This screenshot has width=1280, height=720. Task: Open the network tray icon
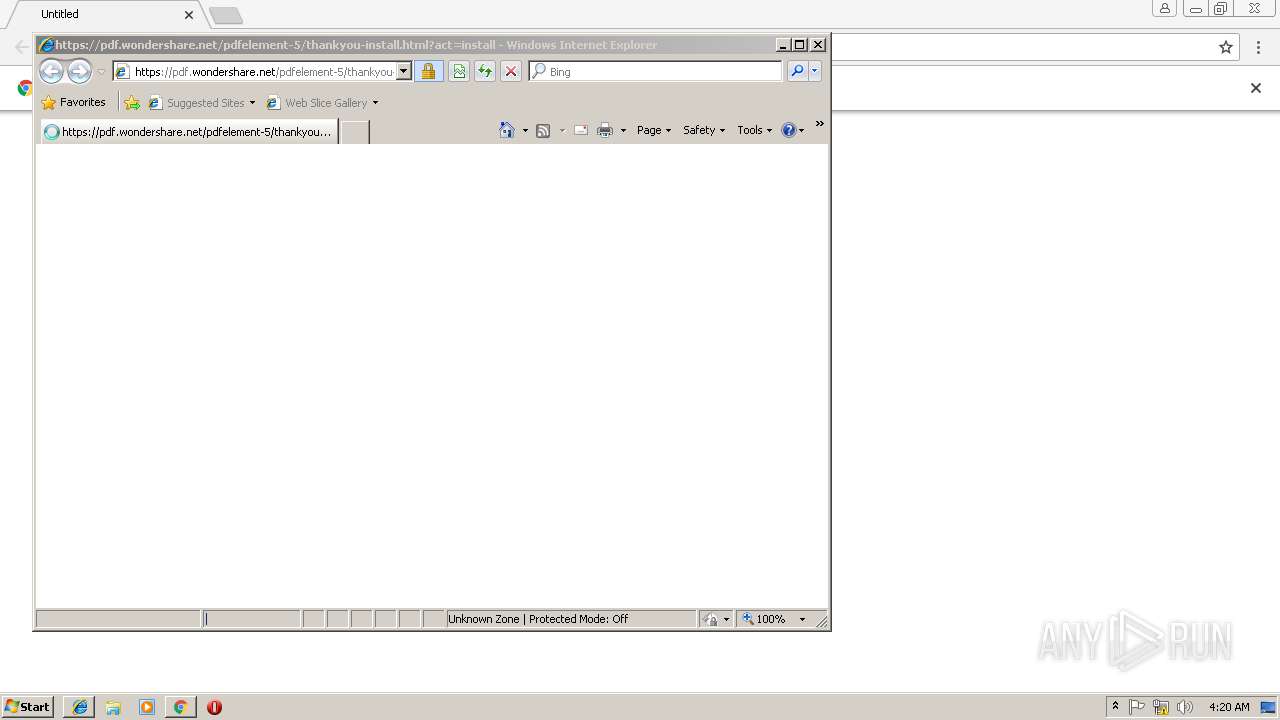[1161, 707]
